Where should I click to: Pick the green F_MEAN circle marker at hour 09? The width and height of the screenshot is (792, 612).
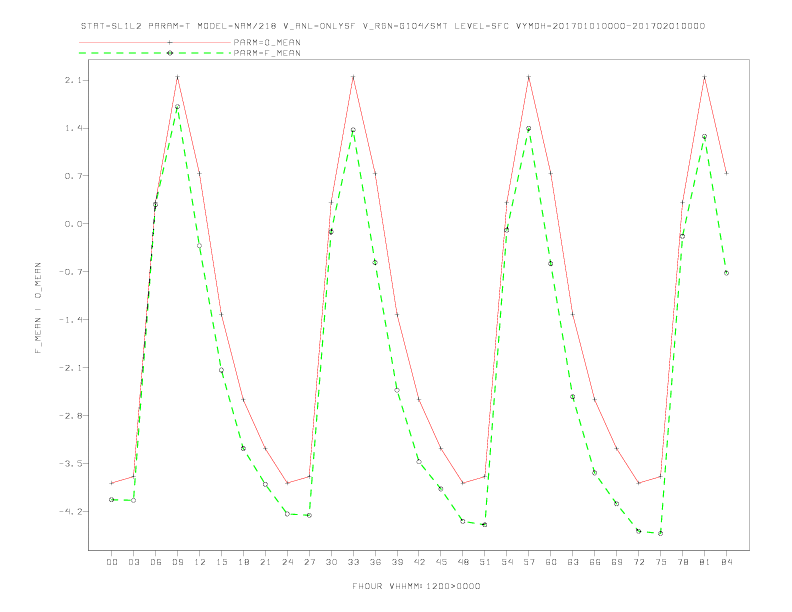click(177, 107)
